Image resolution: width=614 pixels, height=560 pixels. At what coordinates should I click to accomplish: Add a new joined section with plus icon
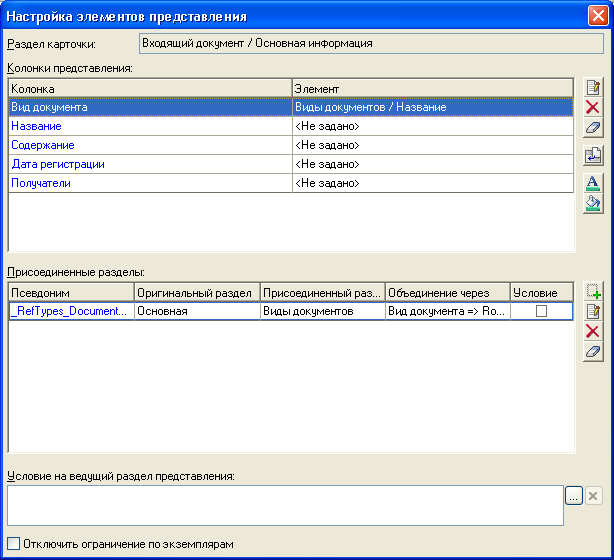click(x=592, y=292)
